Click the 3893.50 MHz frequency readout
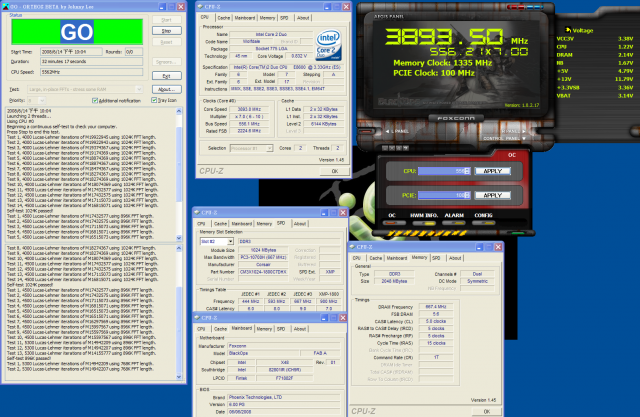This screenshot has height=417, width=640. point(456,37)
